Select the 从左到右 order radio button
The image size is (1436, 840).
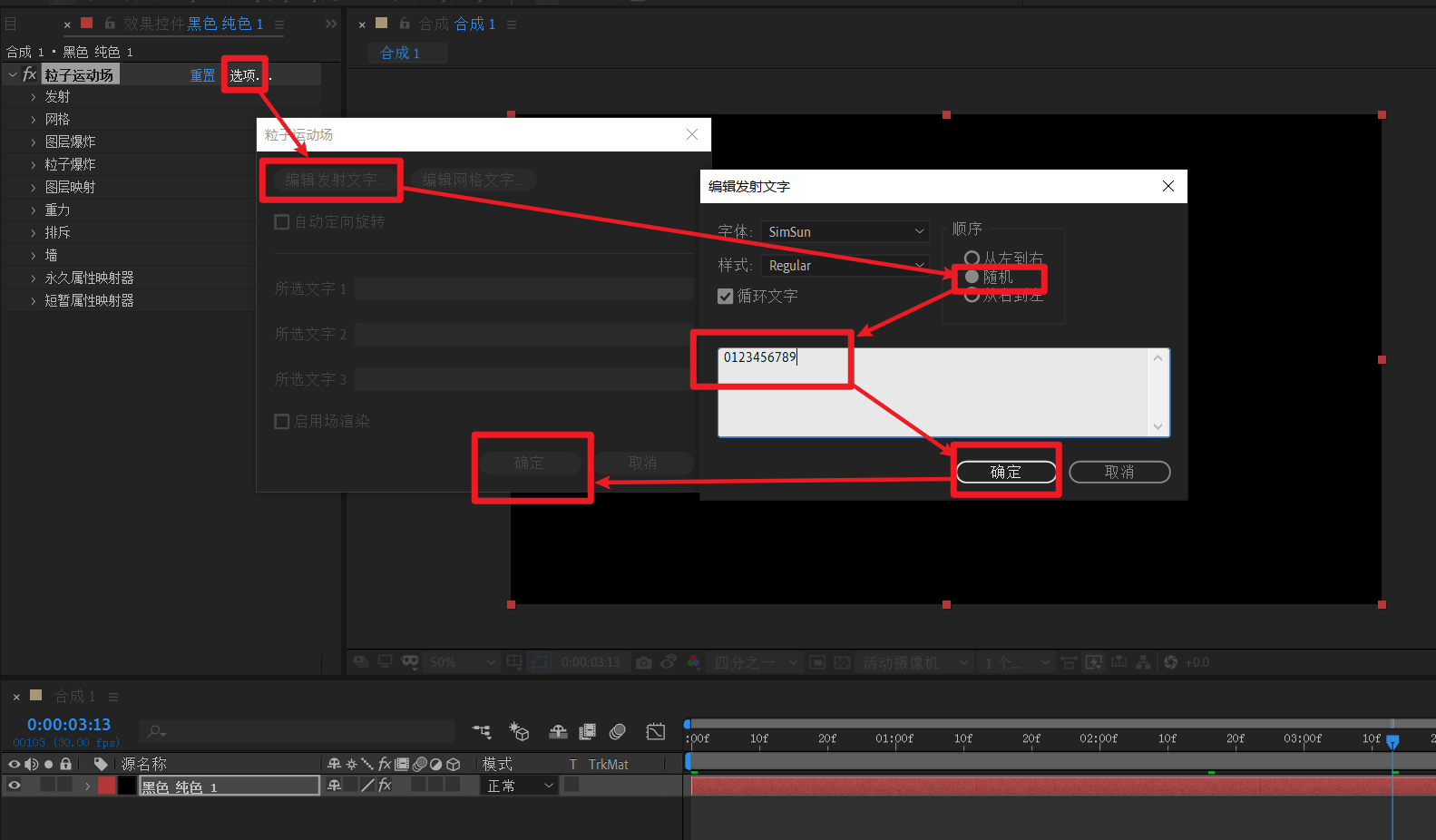coord(972,259)
